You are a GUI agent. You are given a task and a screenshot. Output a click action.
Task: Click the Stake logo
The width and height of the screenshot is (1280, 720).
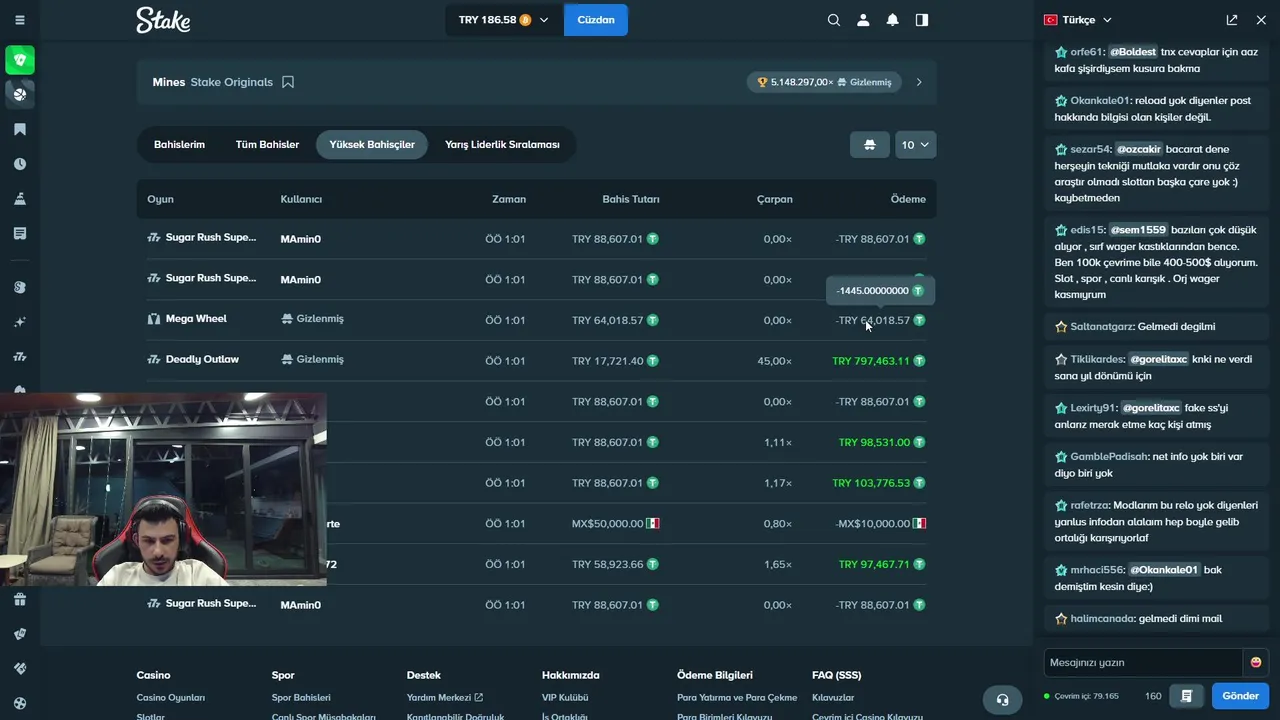tap(163, 20)
